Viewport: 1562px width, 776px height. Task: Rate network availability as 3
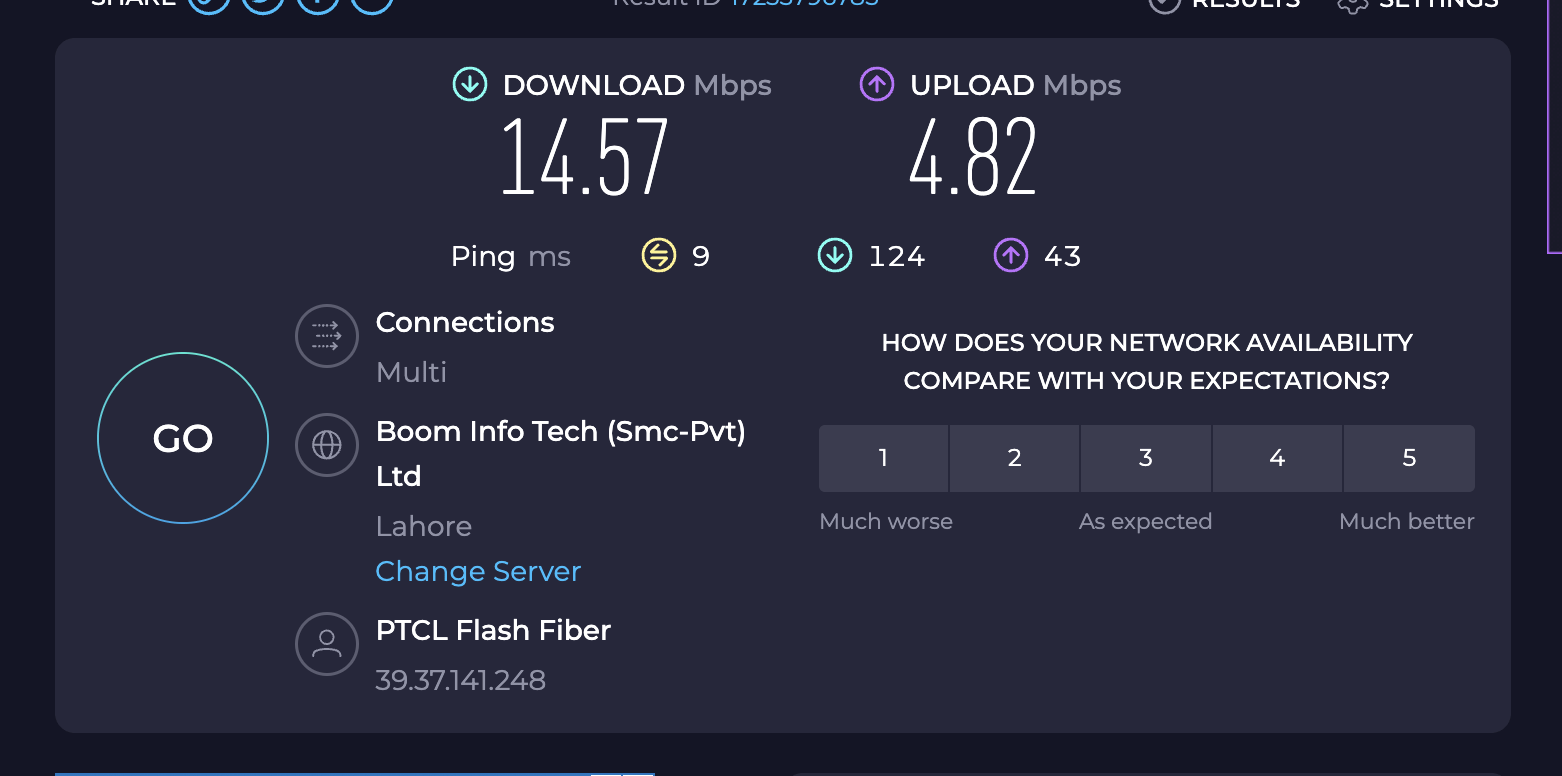pyautogui.click(x=1146, y=458)
